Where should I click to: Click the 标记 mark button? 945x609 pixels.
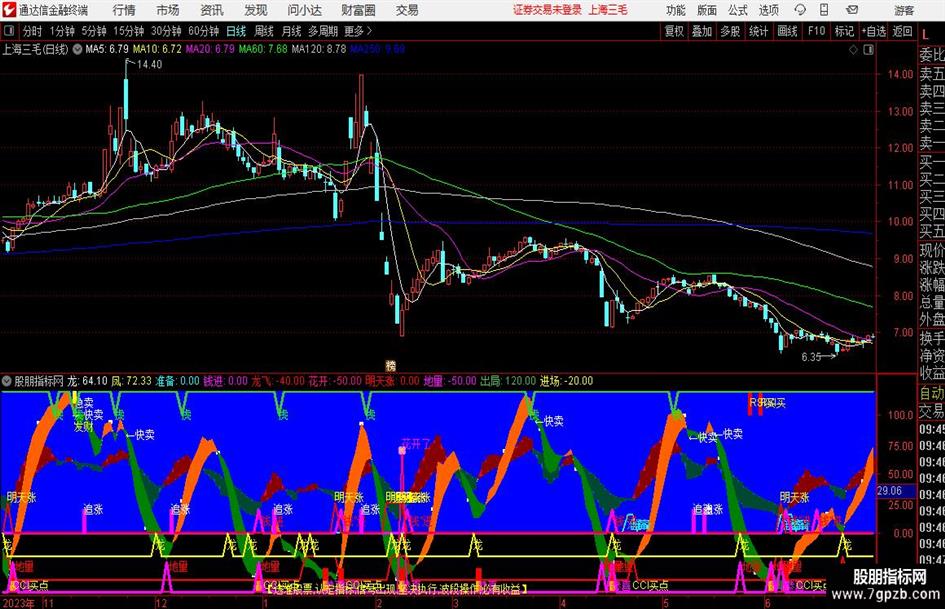coord(844,31)
